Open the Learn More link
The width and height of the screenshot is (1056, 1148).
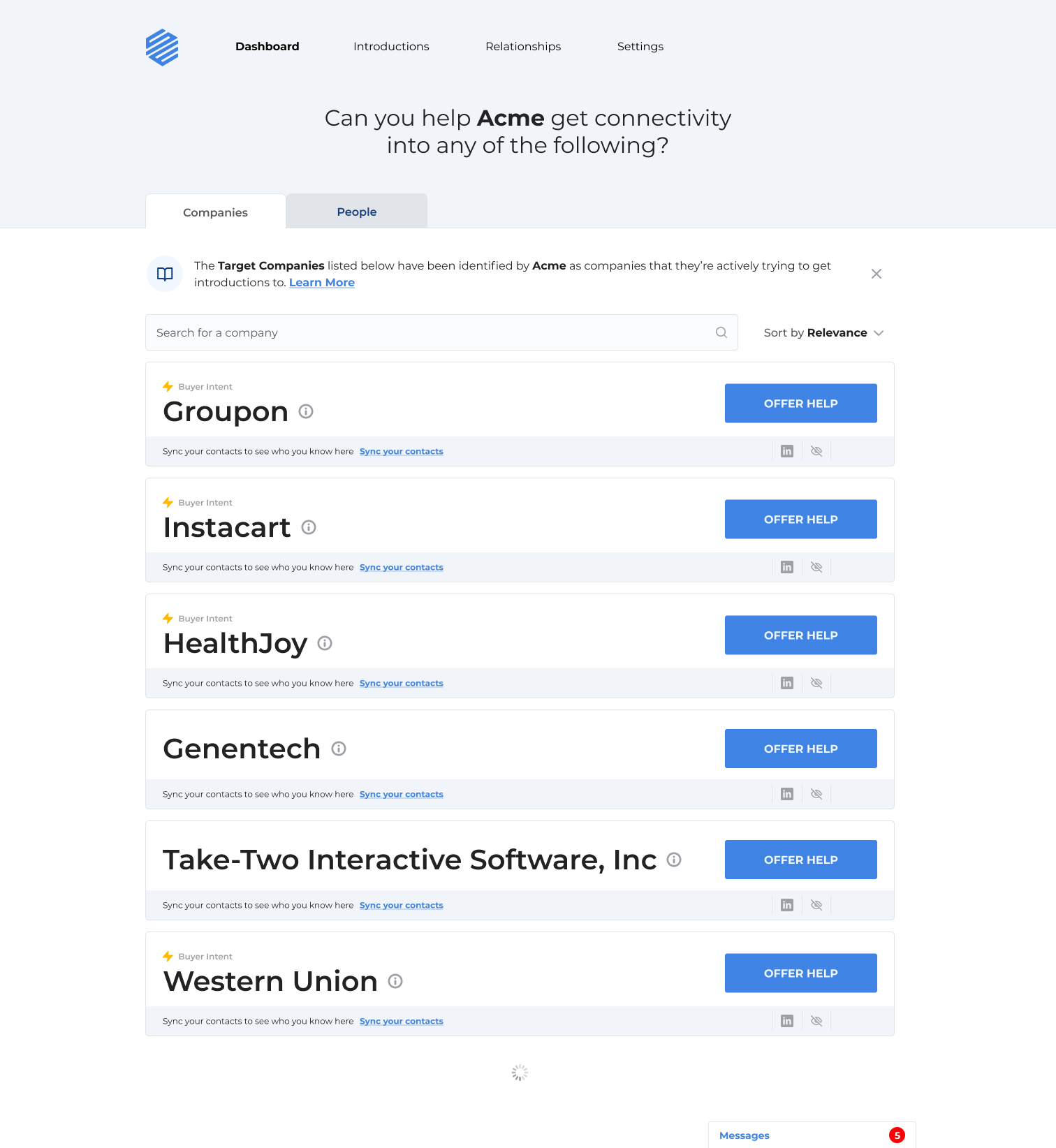[322, 283]
